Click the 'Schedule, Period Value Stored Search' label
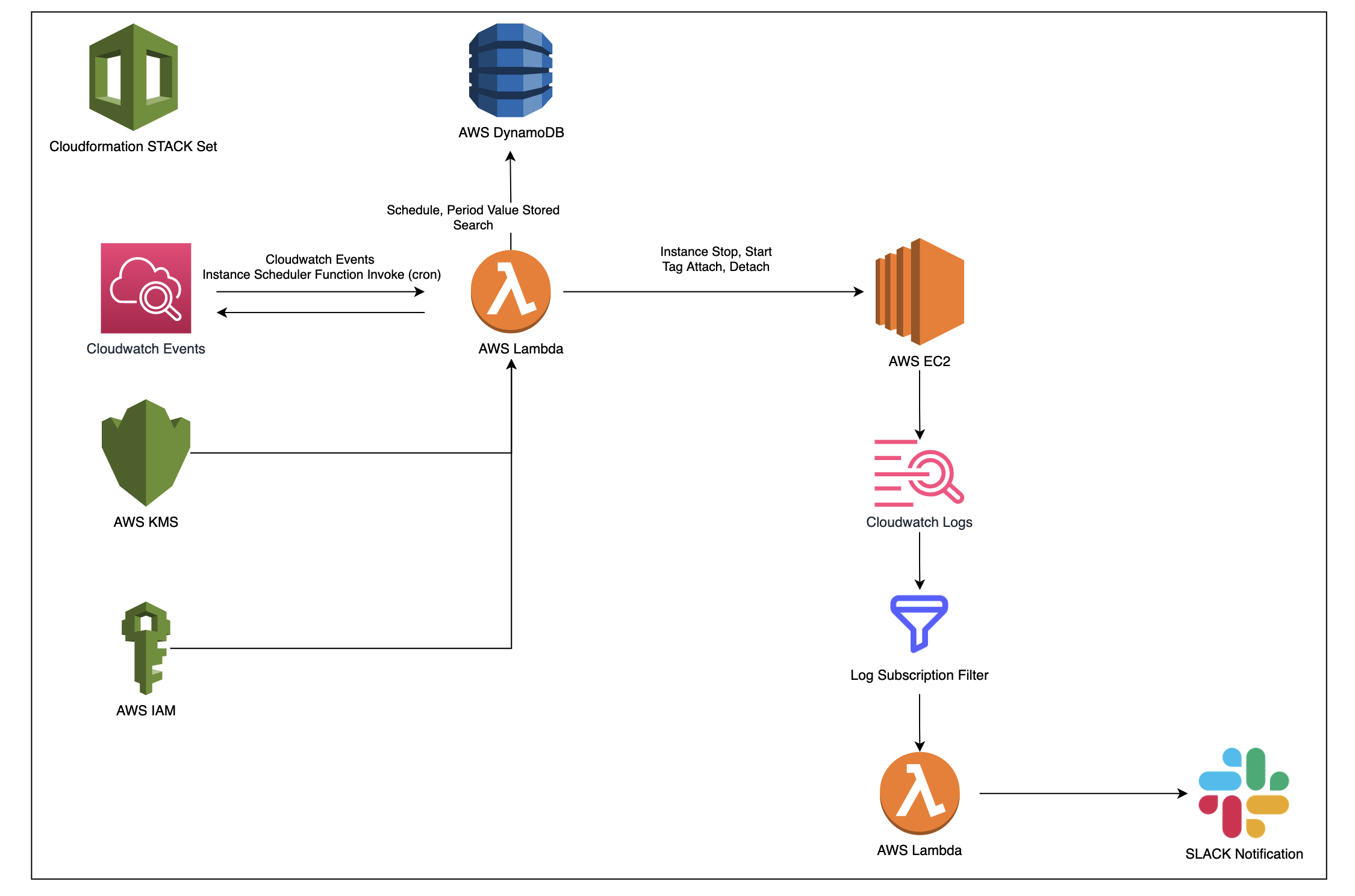The width and height of the screenshot is (1355, 896). [x=473, y=217]
